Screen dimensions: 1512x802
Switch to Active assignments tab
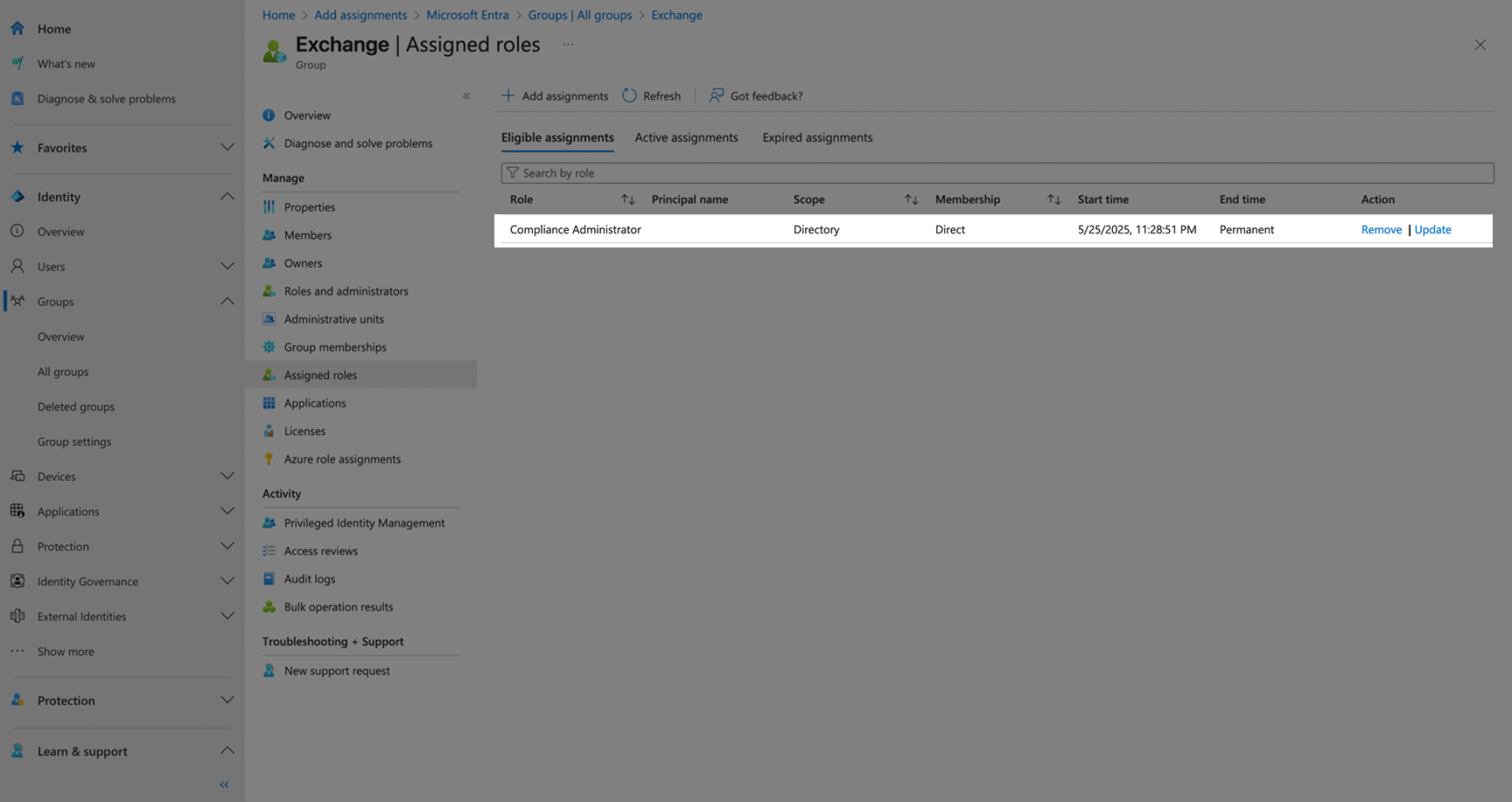[x=687, y=137]
